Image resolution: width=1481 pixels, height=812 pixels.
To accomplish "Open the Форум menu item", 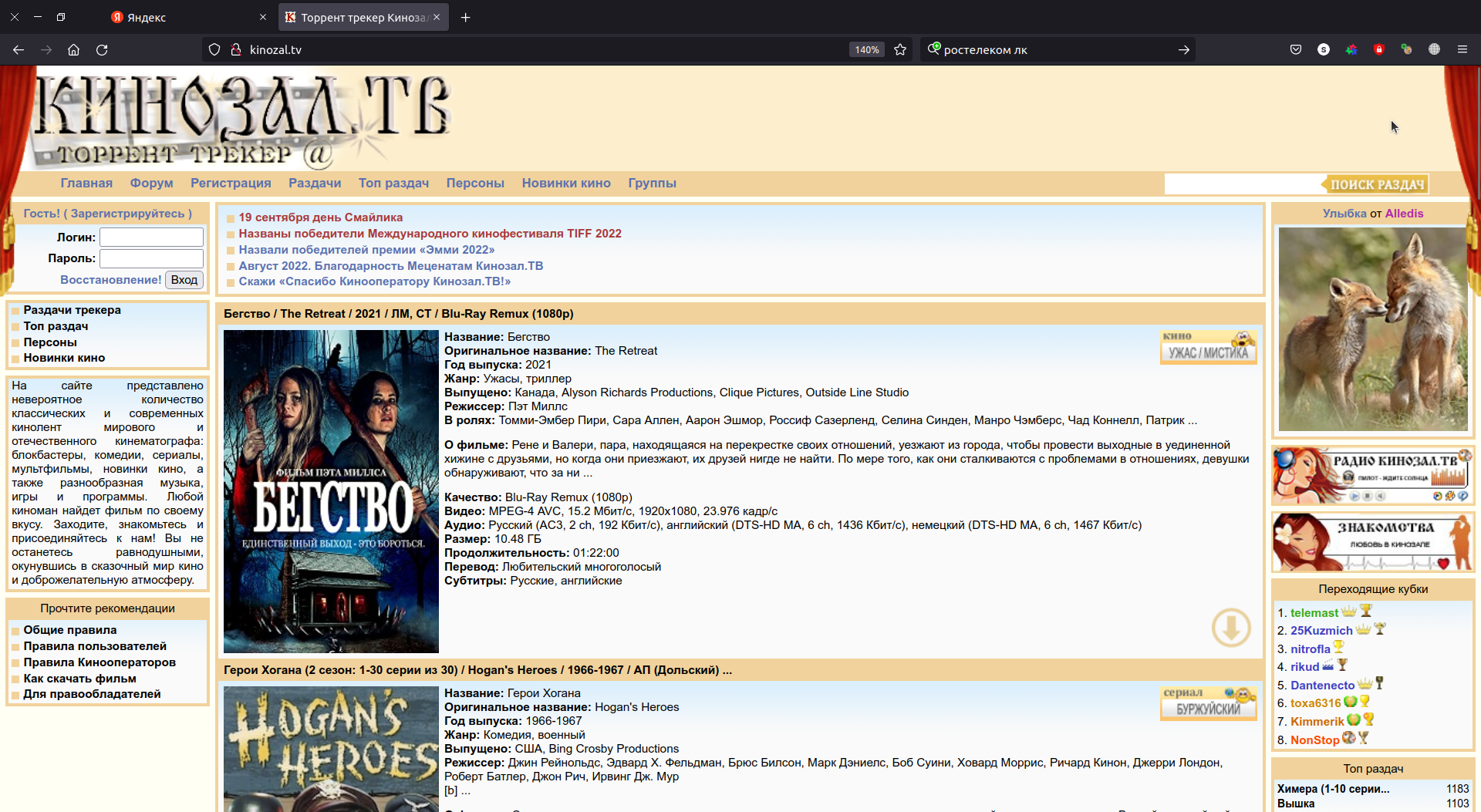I will click(151, 183).
